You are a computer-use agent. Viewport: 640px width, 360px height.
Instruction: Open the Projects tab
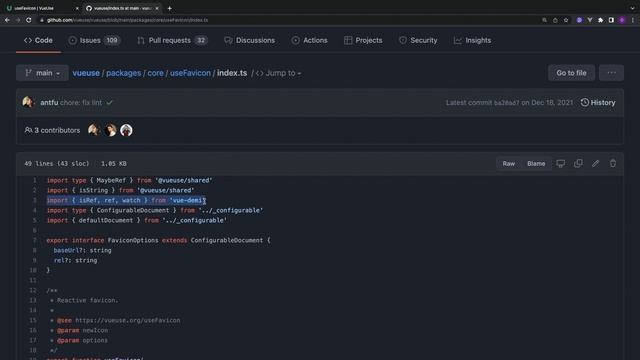[363, 40]
